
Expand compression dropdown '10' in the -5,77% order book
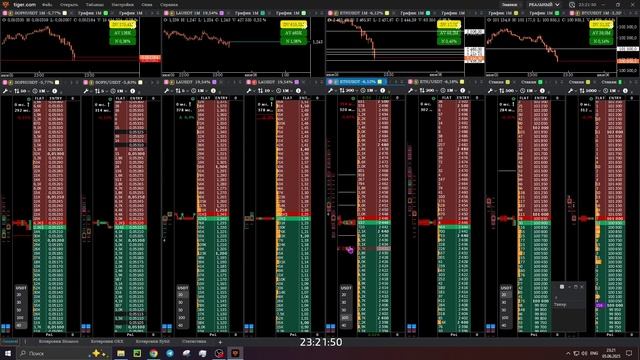click(x=22, y=91)
